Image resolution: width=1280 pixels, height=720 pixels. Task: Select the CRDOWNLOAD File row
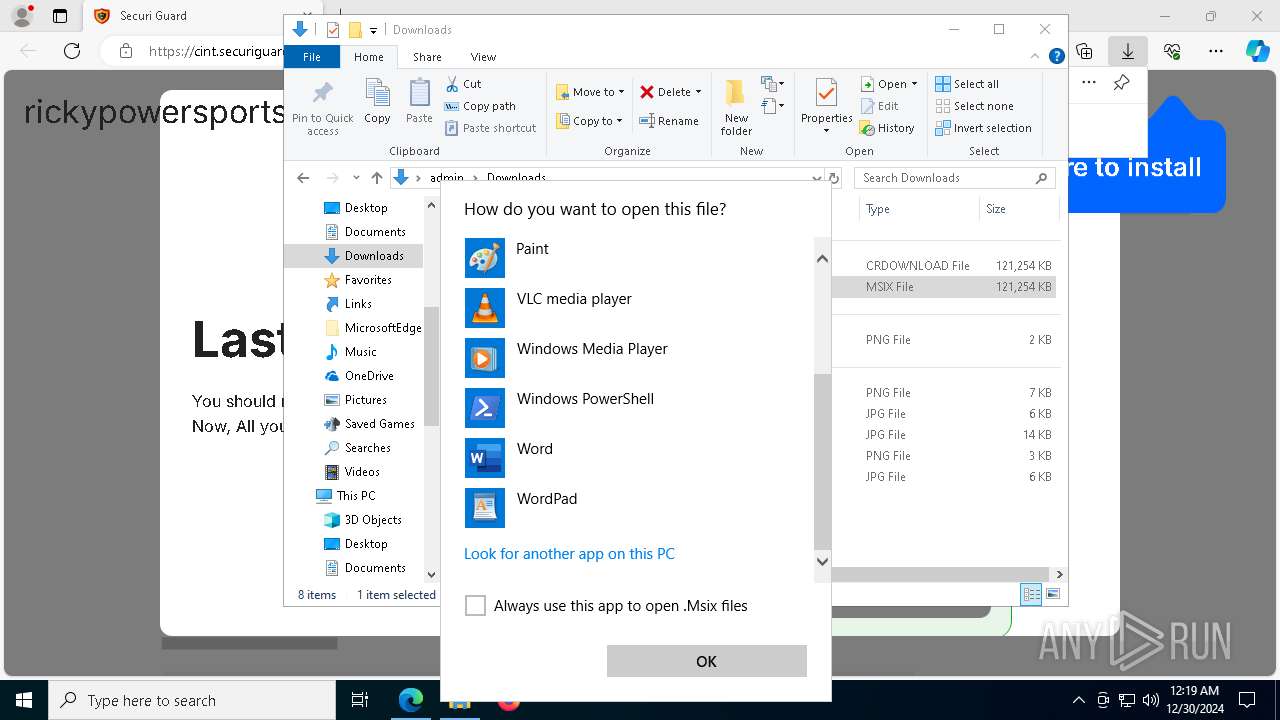(944, 266)
